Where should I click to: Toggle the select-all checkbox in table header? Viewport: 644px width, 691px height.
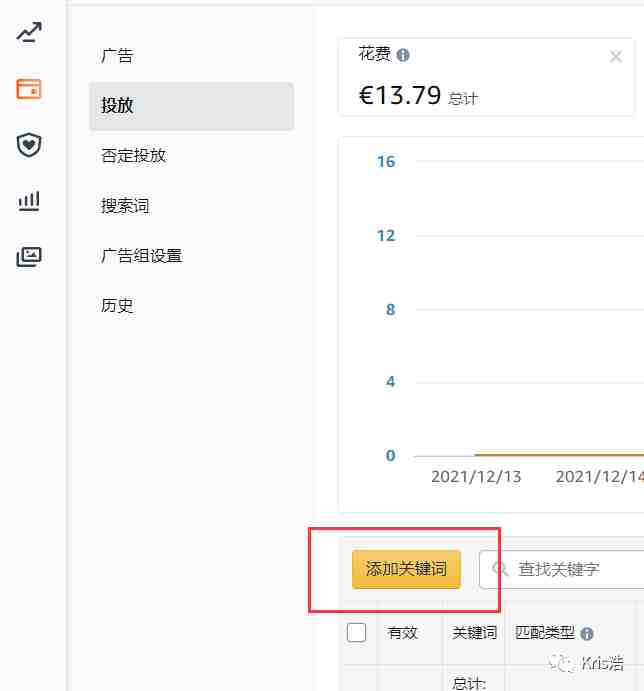(x=356, y=632)
